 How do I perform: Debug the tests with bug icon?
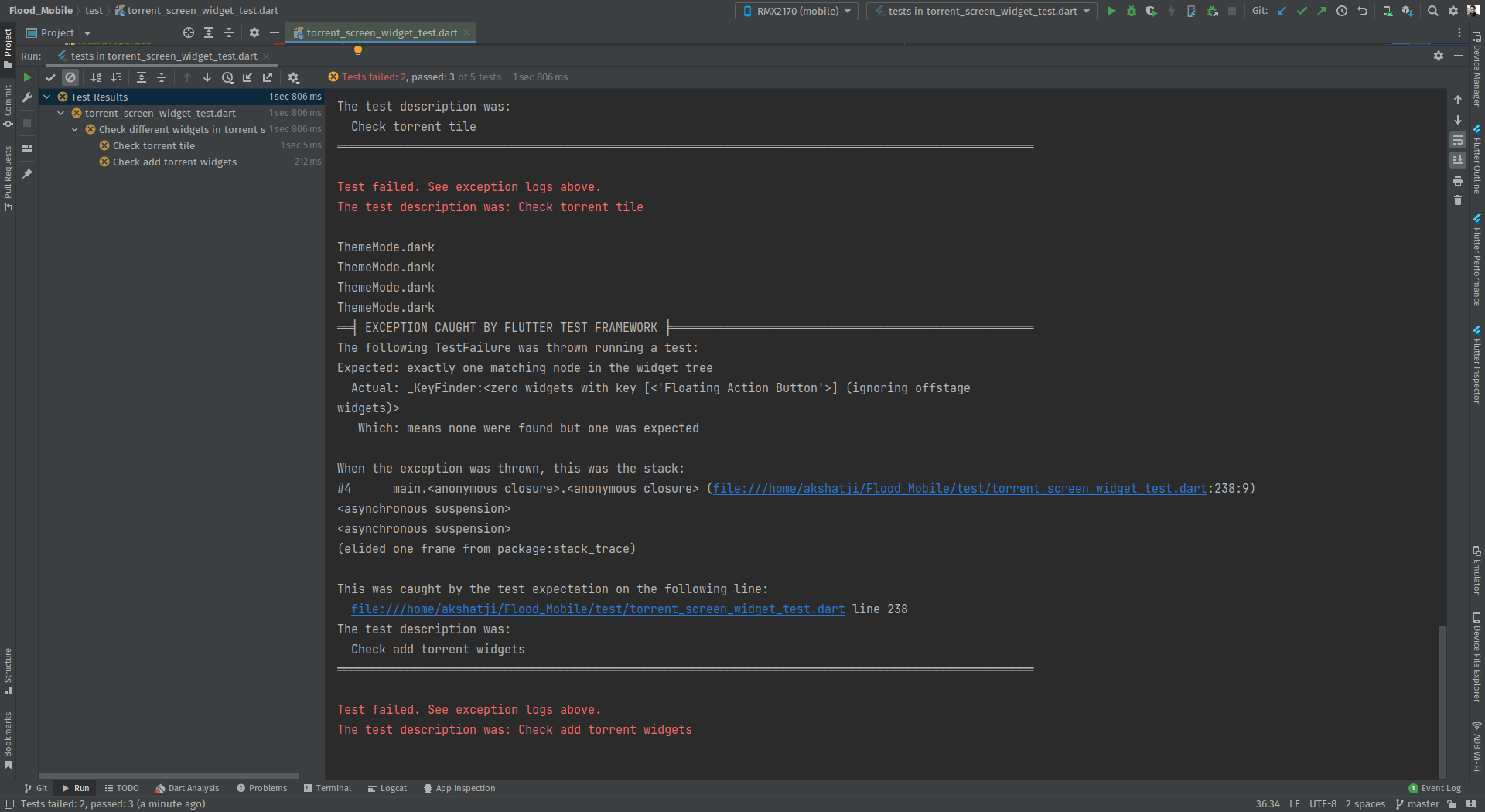1132,11
